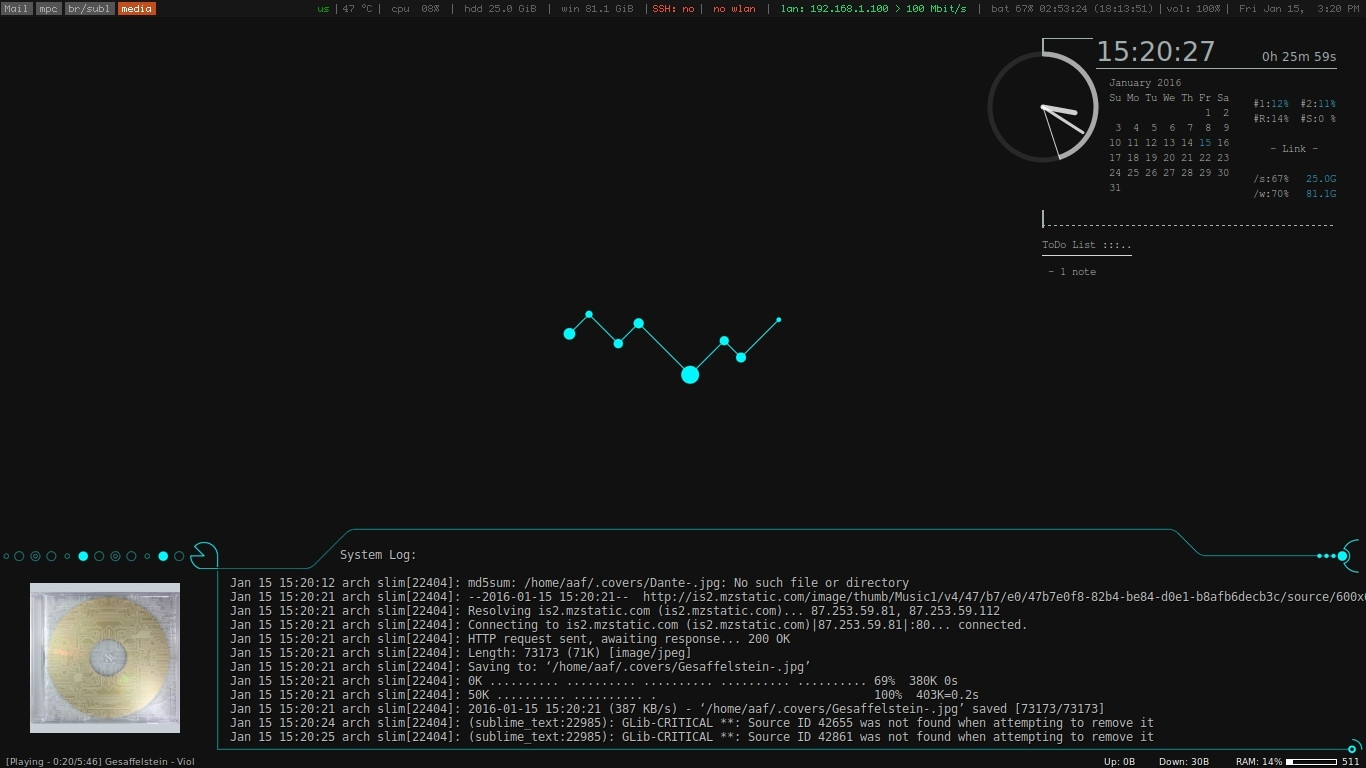The height and width of the screenshot is (768, 1366).
Task: Click the #2:11% CPU core reading
Action: [1318, 104]
